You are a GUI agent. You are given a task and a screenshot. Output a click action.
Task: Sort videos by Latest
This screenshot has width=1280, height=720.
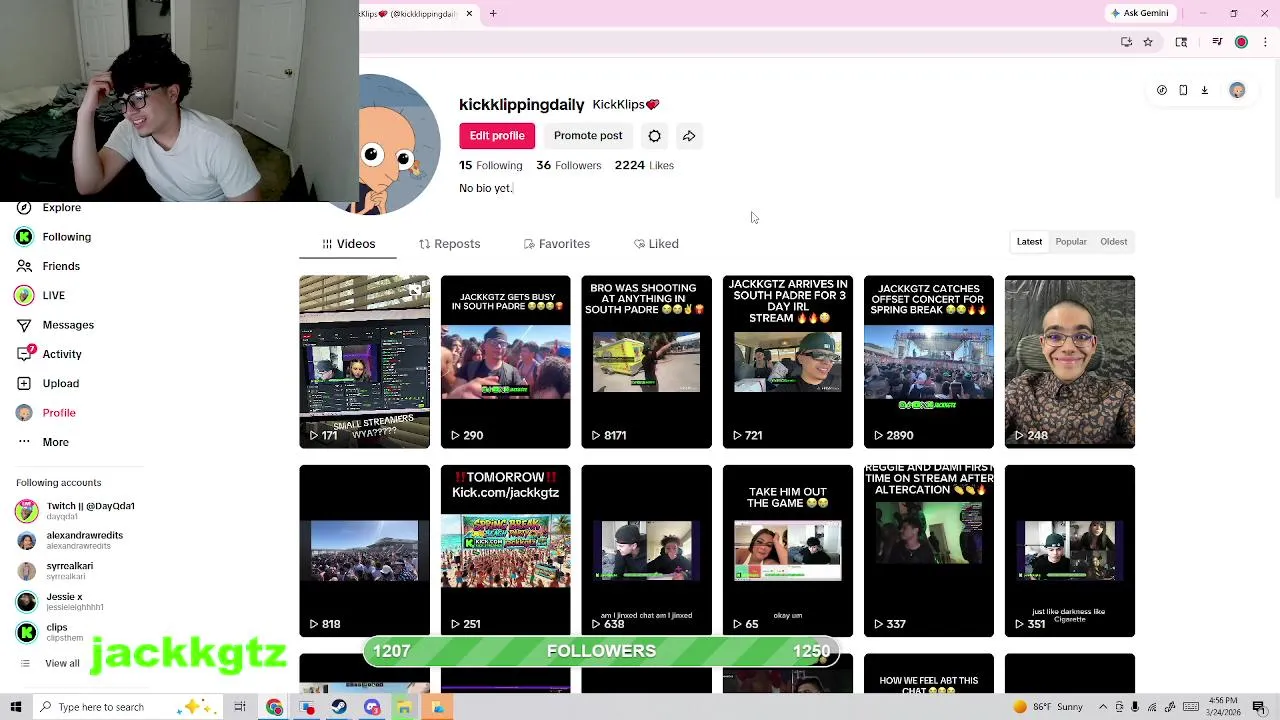point(1029,242)
